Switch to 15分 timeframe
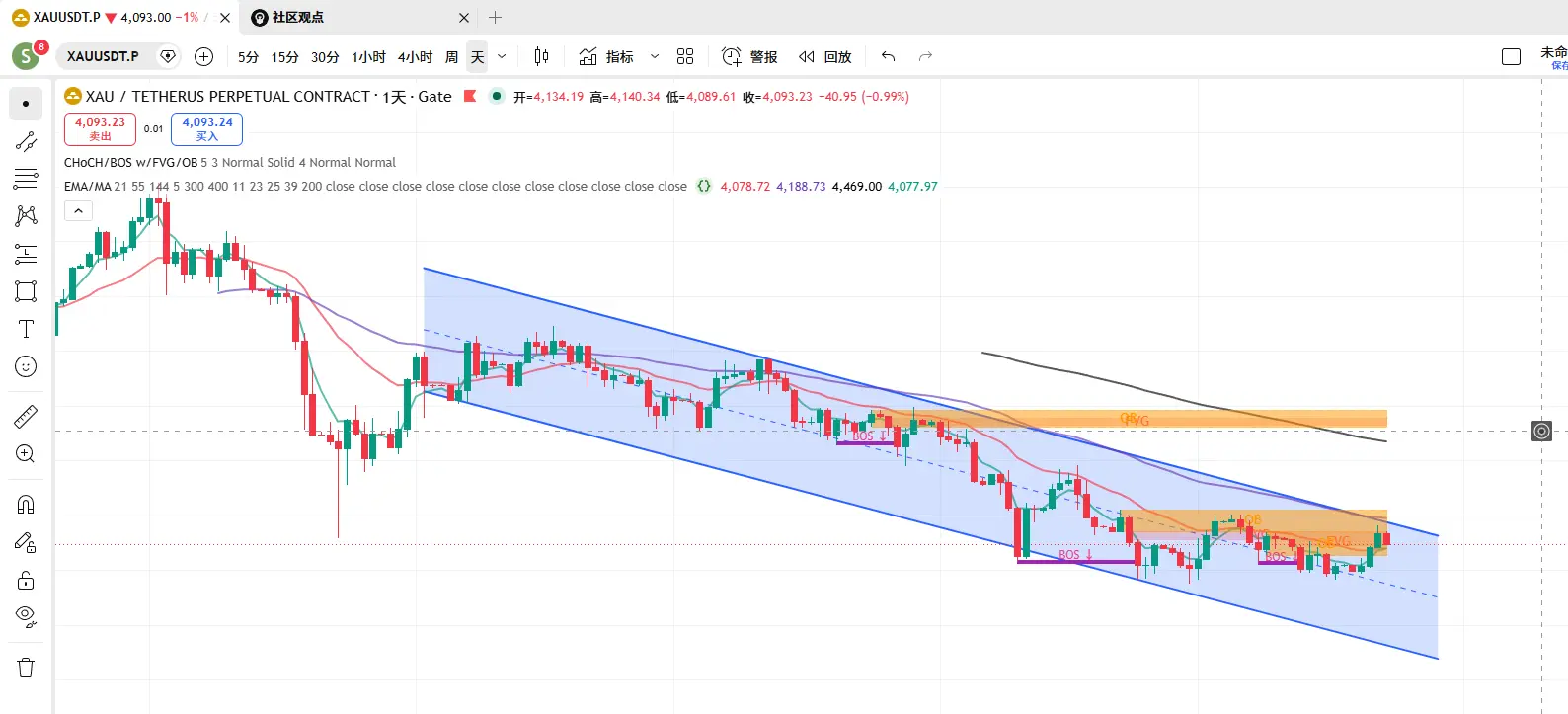Screen dimensions: 1568x714 [285, 57]
